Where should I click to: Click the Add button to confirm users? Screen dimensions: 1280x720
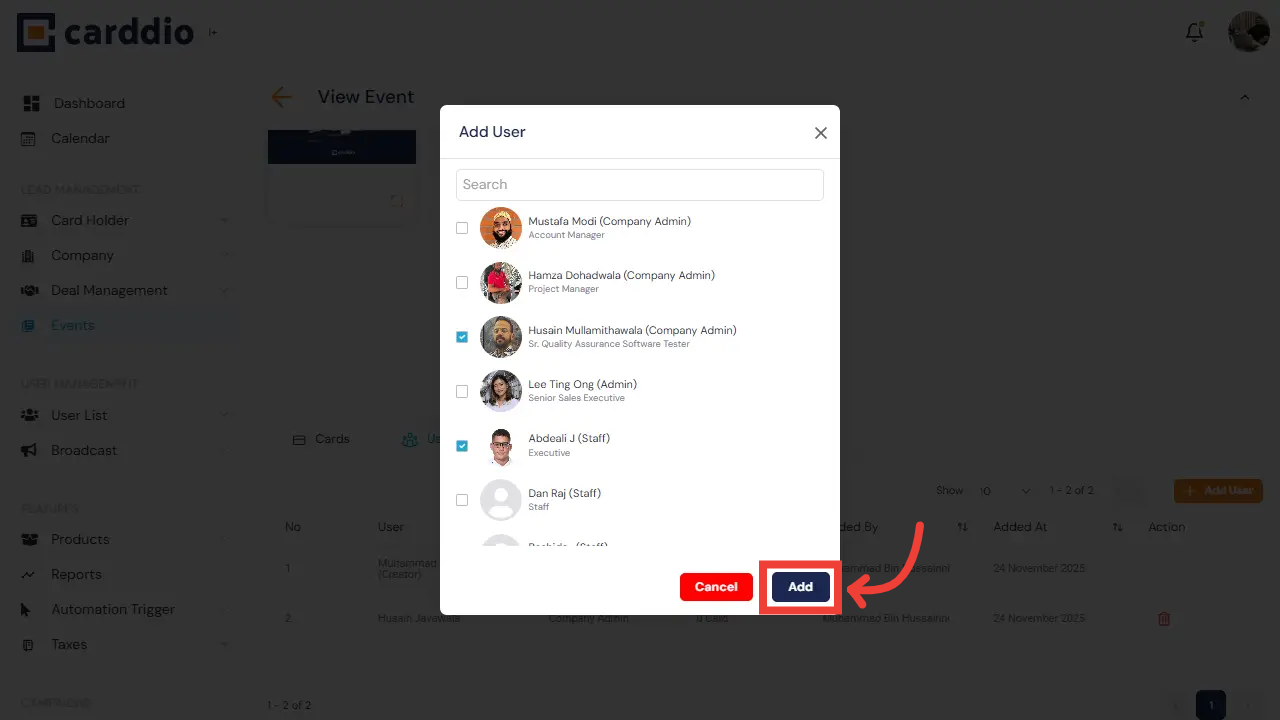[x=800, y=587]
